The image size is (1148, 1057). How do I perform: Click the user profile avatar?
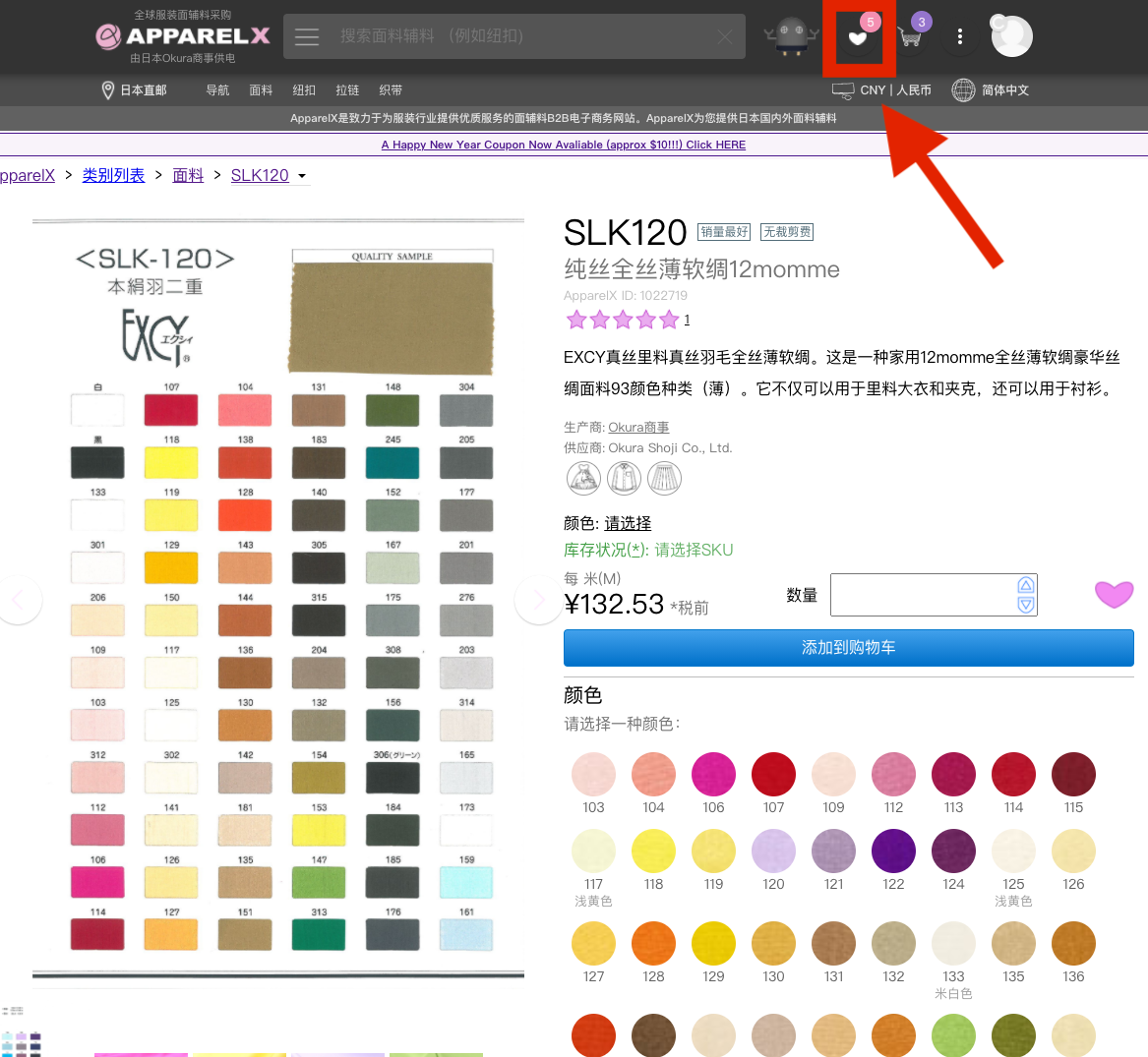tap(1011, 36)
